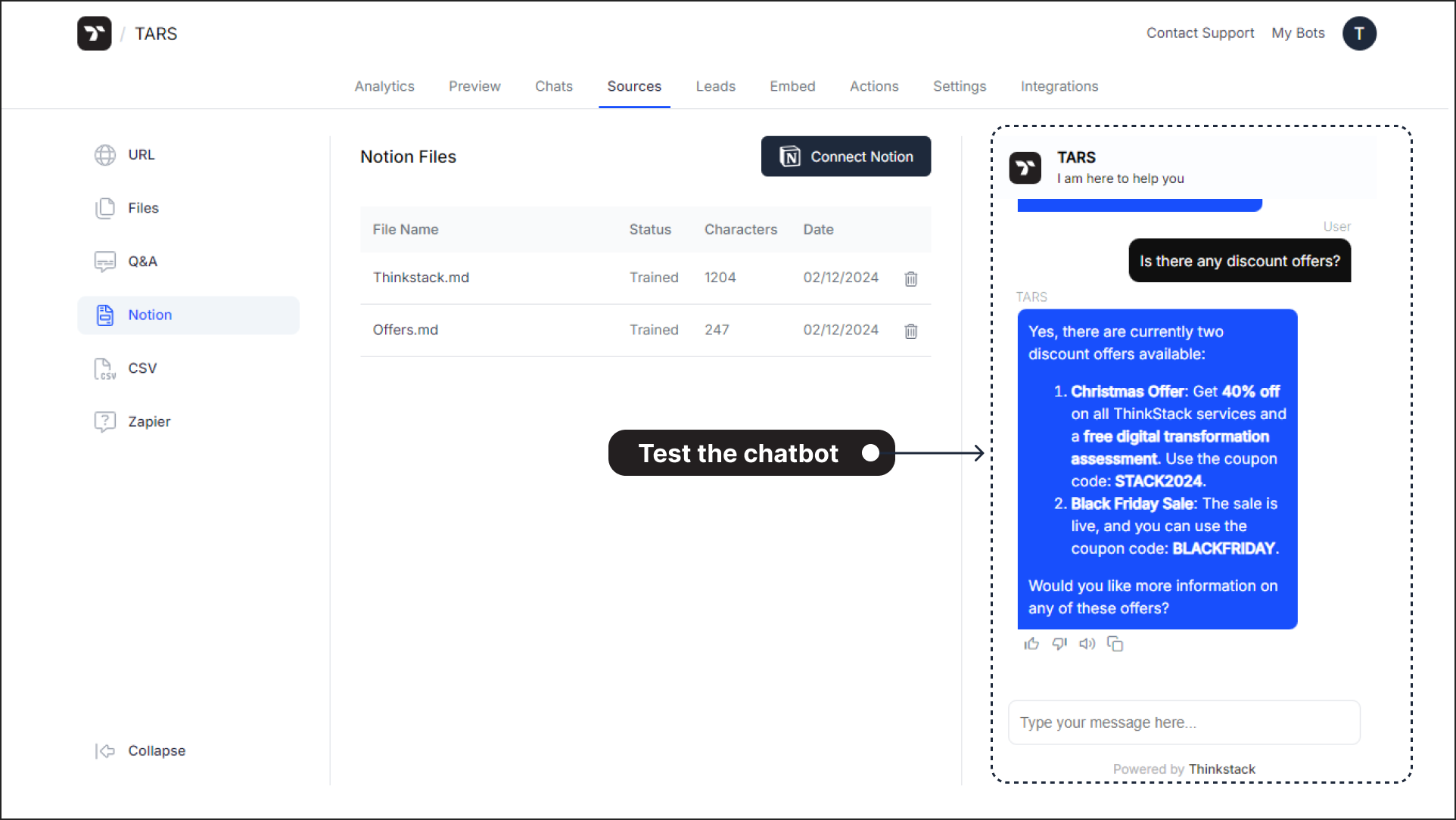Click the bot reply listing discount offers

pos(1157,469)
